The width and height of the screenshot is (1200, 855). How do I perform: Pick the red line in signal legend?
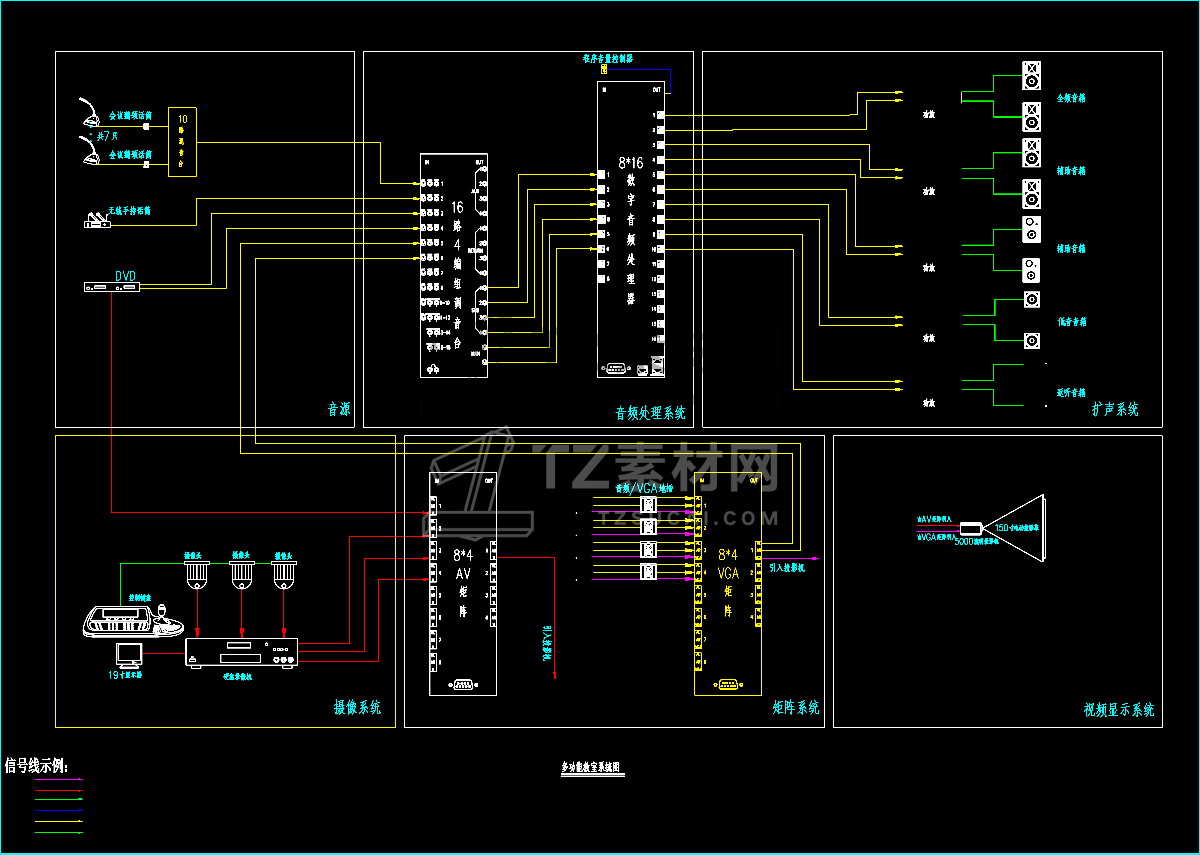pos(58,790)
